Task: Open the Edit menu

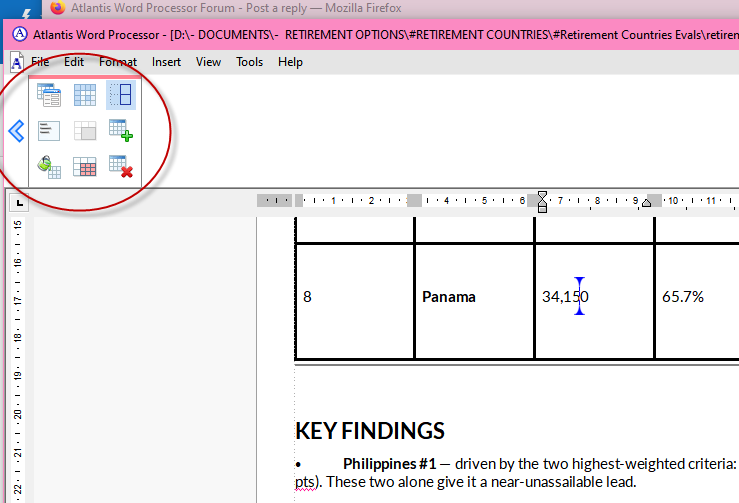Action: (x=74, y=62)
